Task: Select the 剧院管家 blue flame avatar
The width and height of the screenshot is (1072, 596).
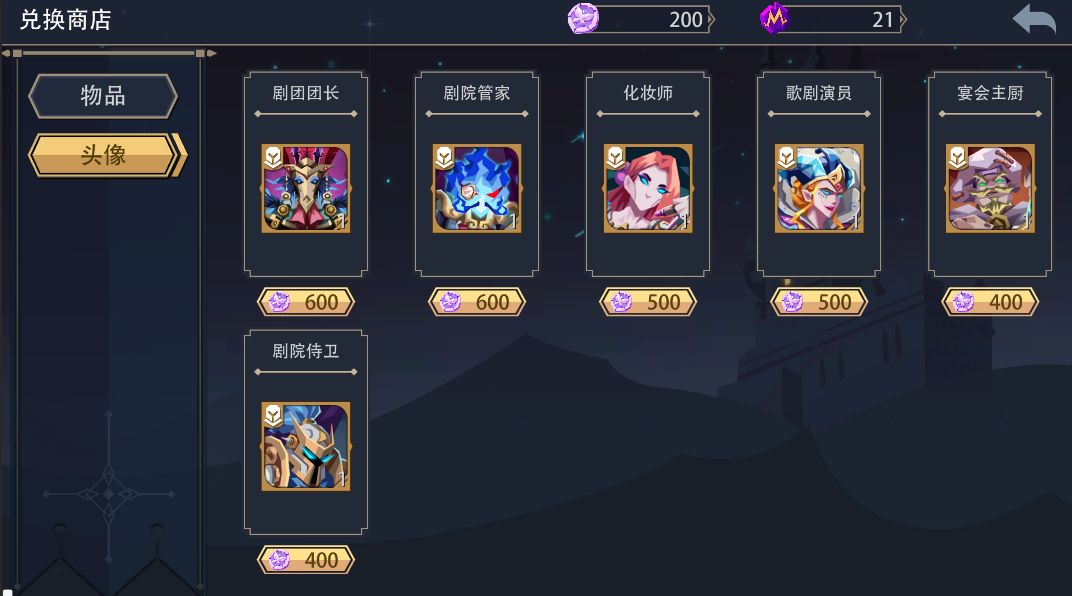Action: pos(477,188)
